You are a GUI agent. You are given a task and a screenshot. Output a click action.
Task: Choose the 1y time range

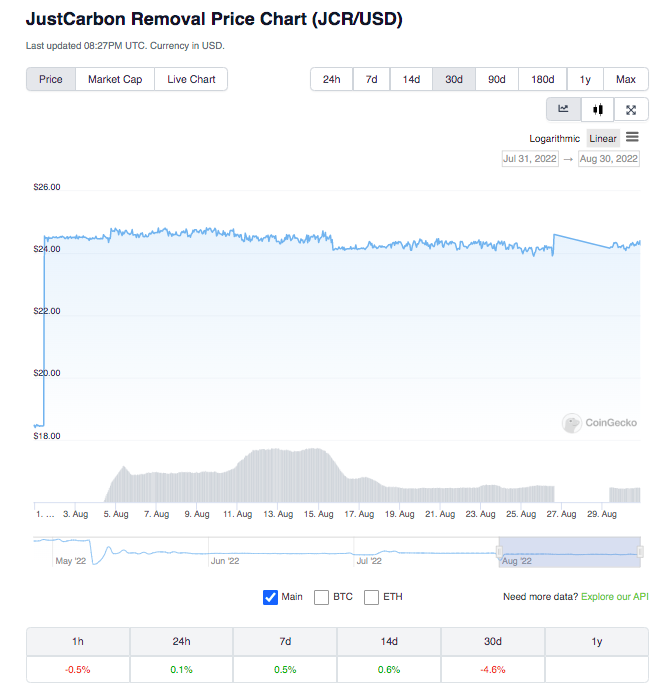click(x=585, y=79)
